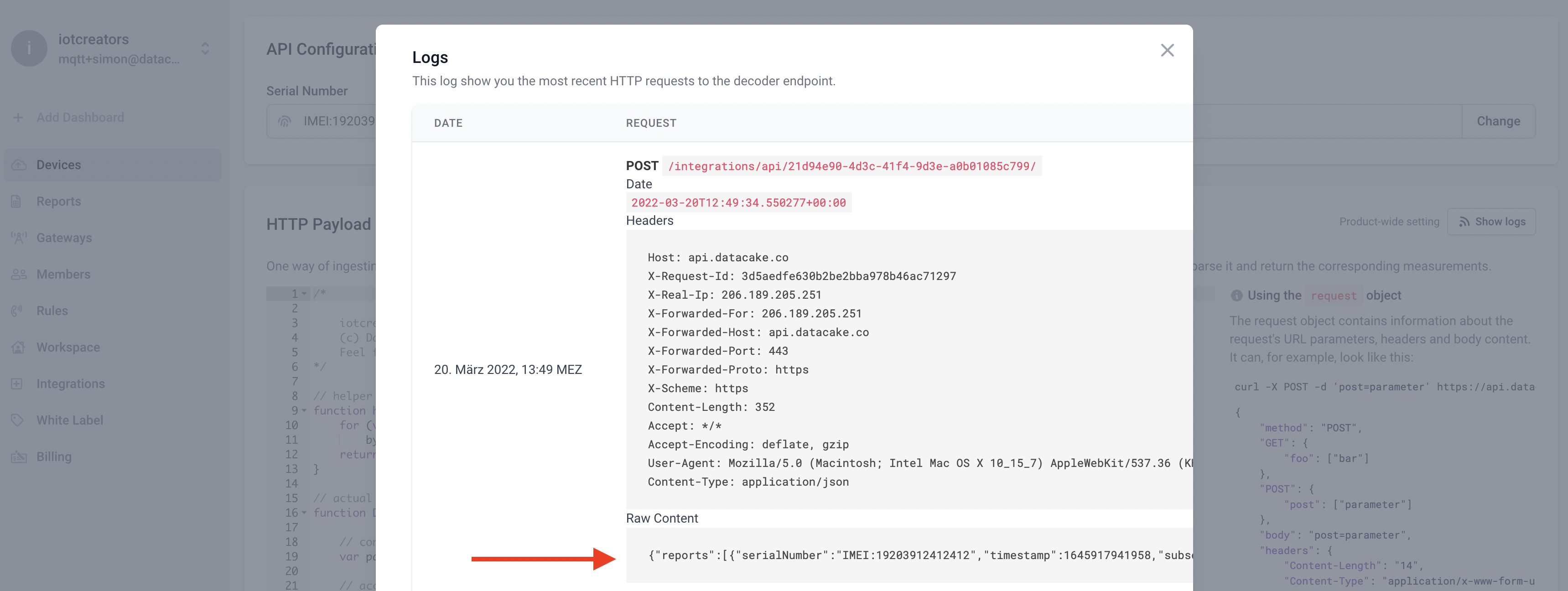The width and height of the screenshot is (1568, 591).
Task: Click the REQUEST column header
Action: coord(651,123)
